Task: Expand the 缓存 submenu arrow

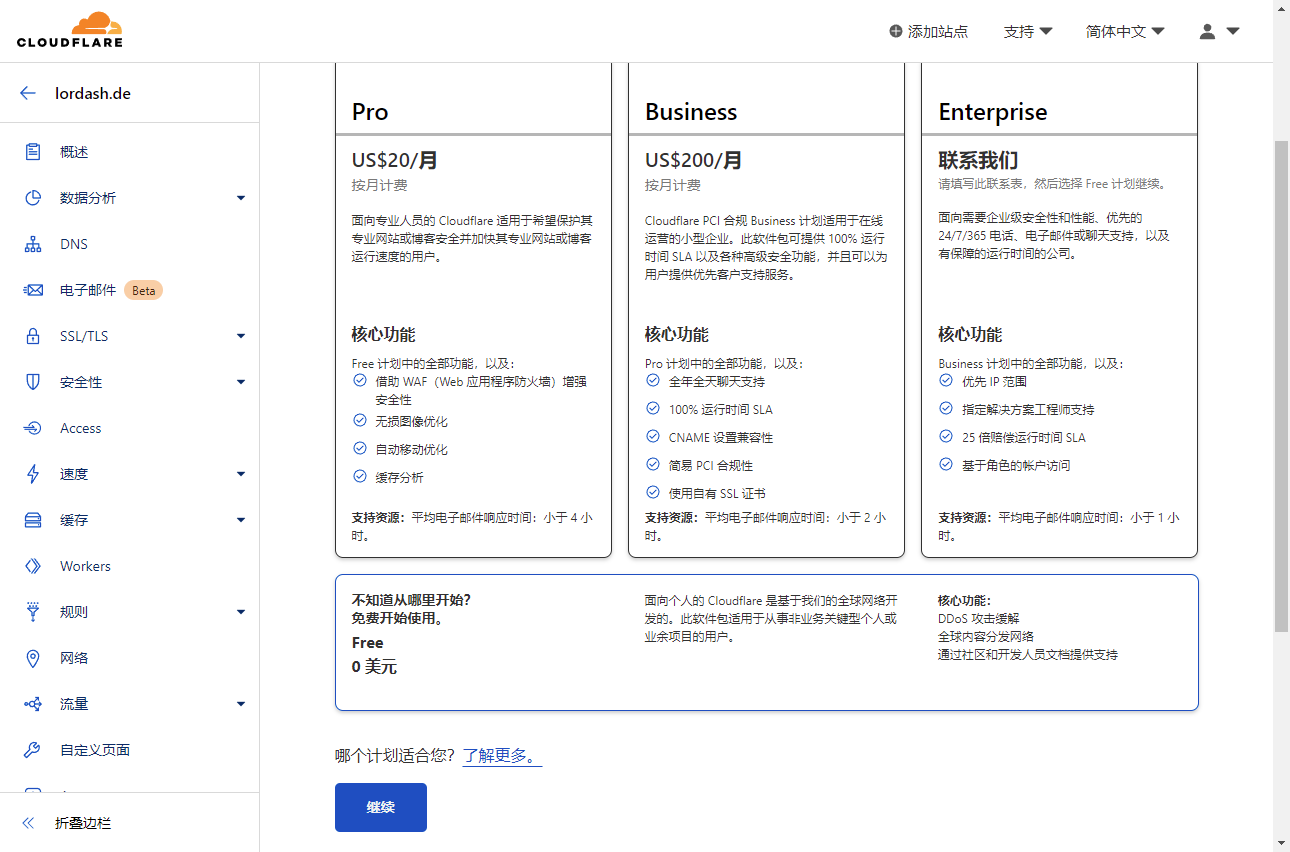Action: tap(241, 520)
